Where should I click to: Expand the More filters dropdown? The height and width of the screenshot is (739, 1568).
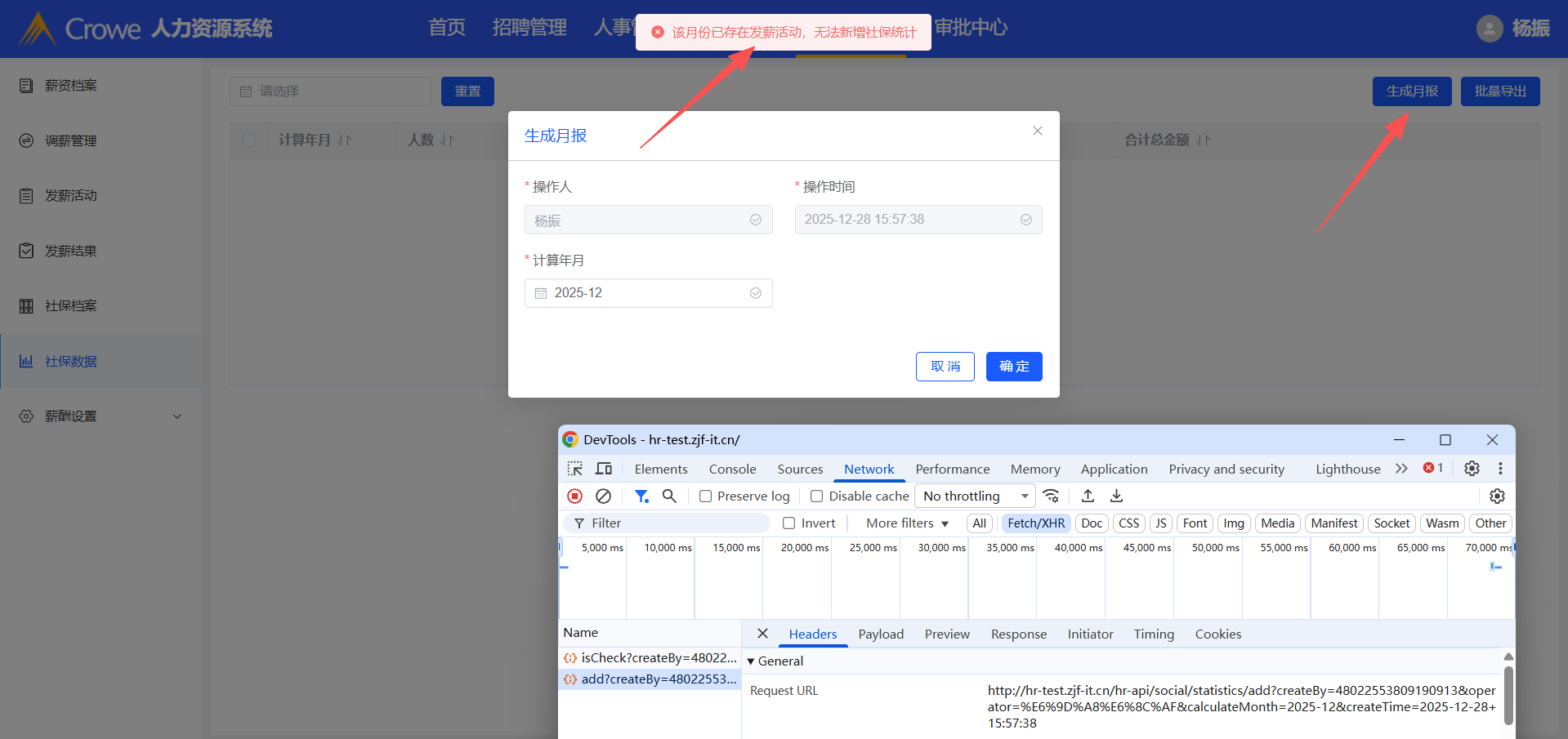point(907,523)
